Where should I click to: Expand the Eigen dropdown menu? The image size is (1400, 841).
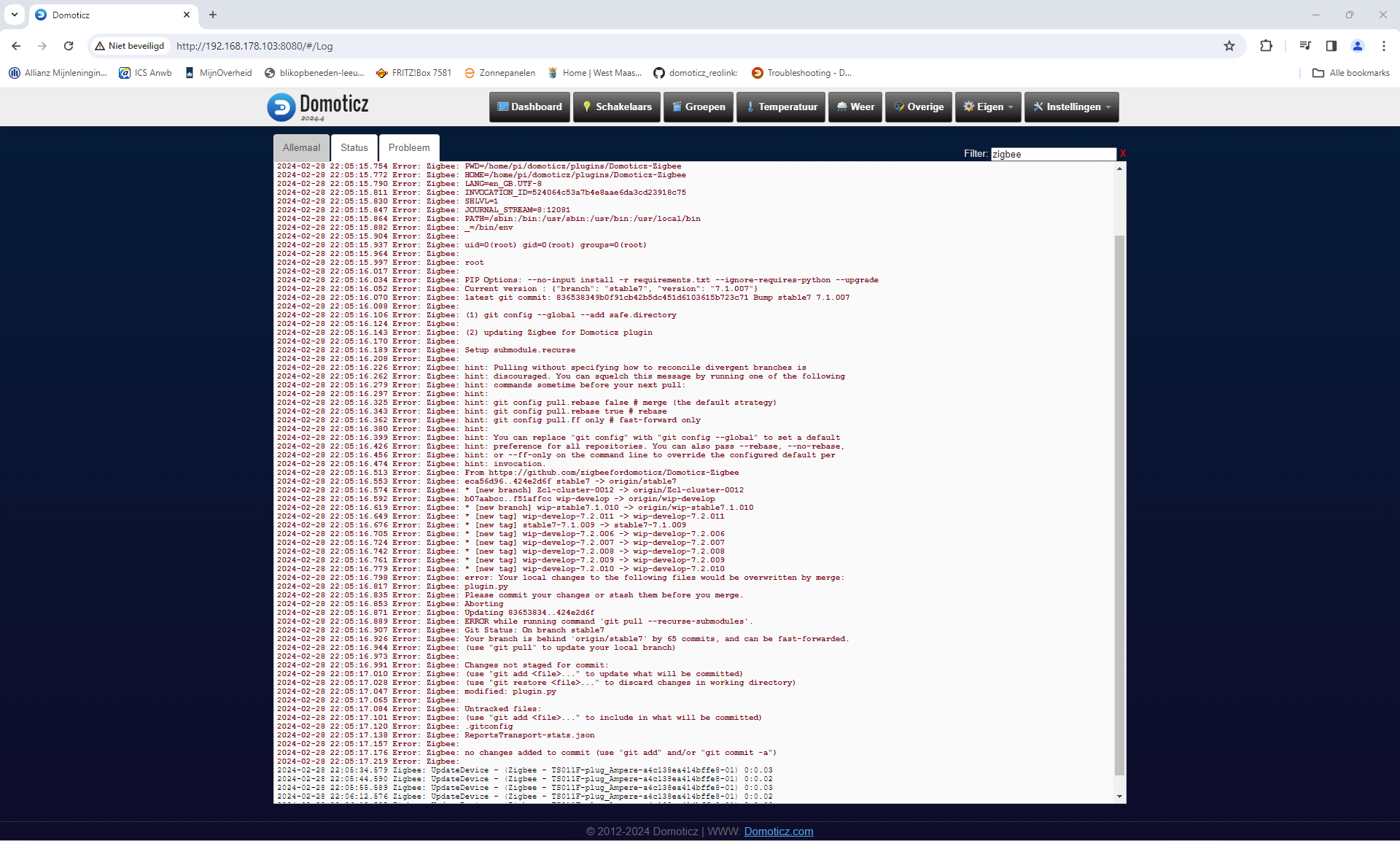point(988,106)
